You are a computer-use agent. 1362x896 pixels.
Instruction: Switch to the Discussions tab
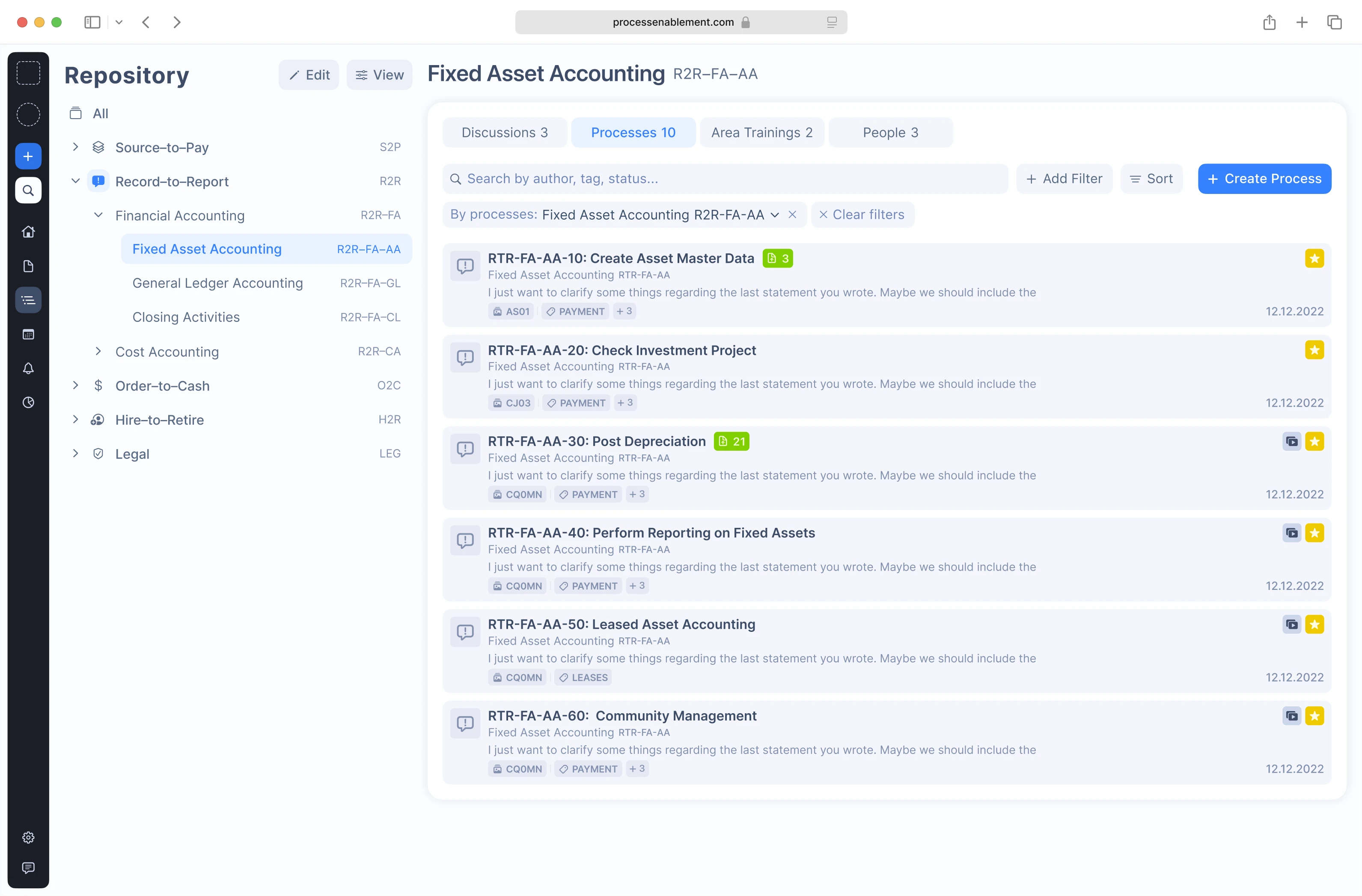tap(504, 133)
